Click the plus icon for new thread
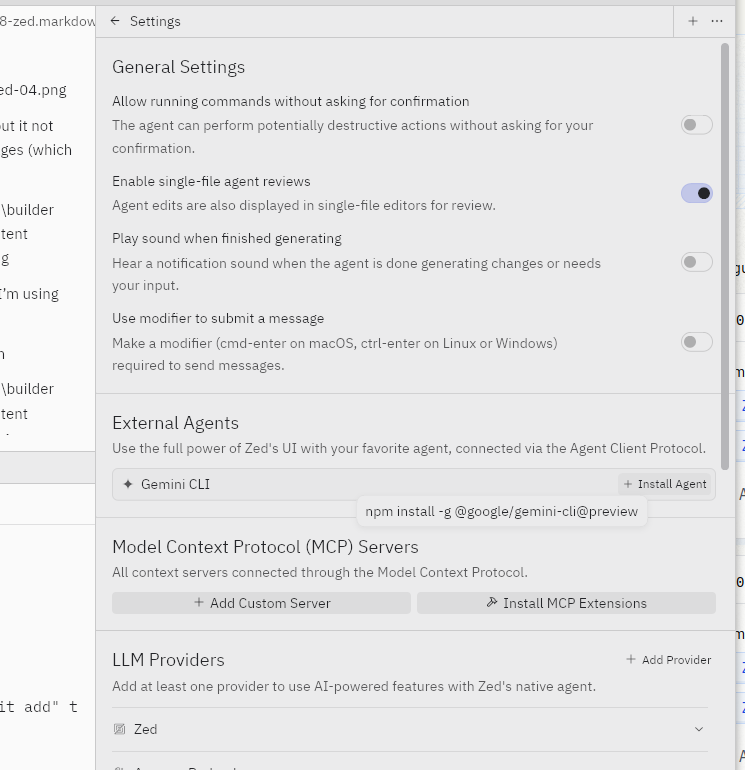The height and width of the screenshot is (770, 745). point(692,21)
